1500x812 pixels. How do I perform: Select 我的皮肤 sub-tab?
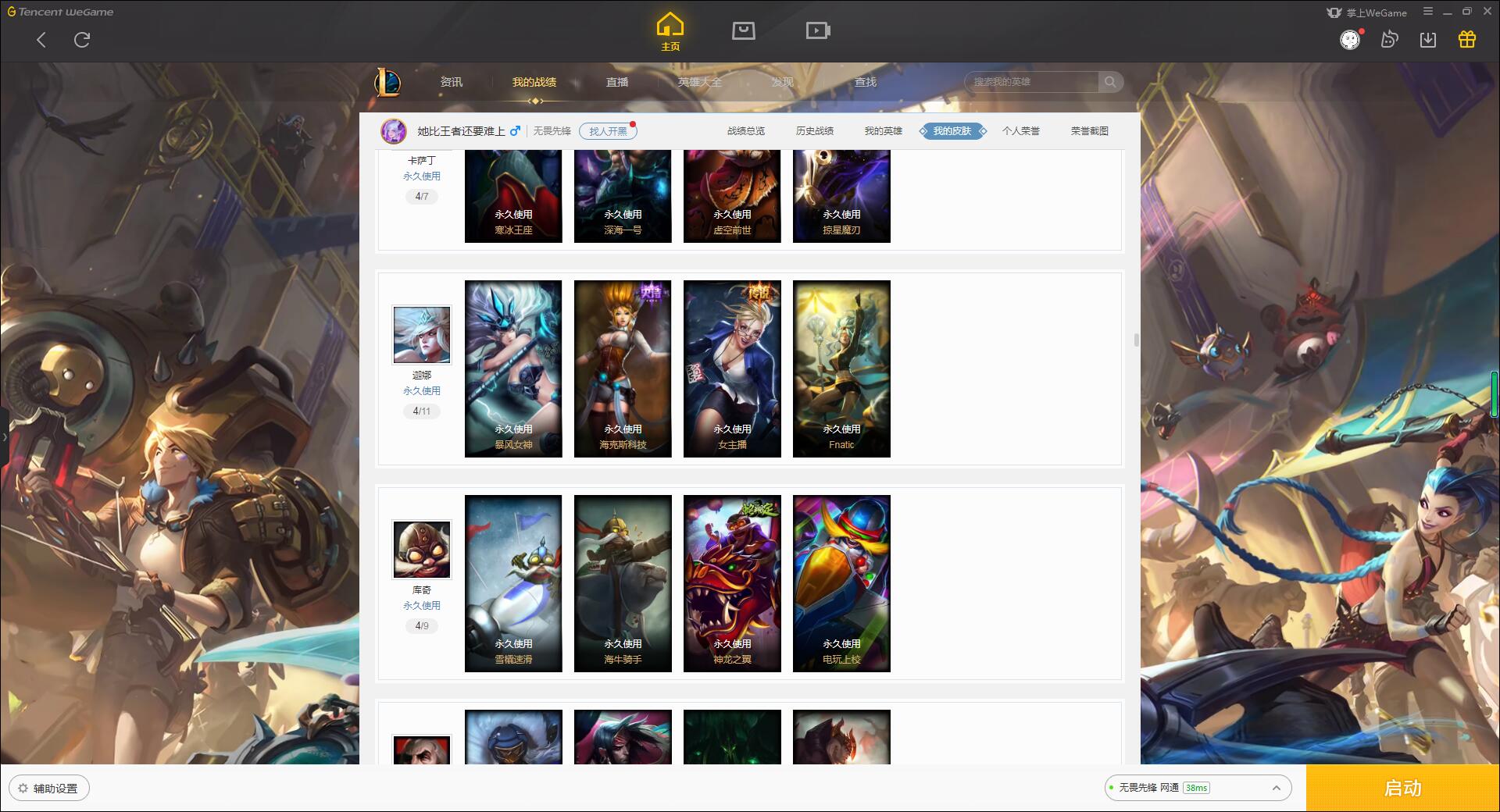(x=952, y=131)
